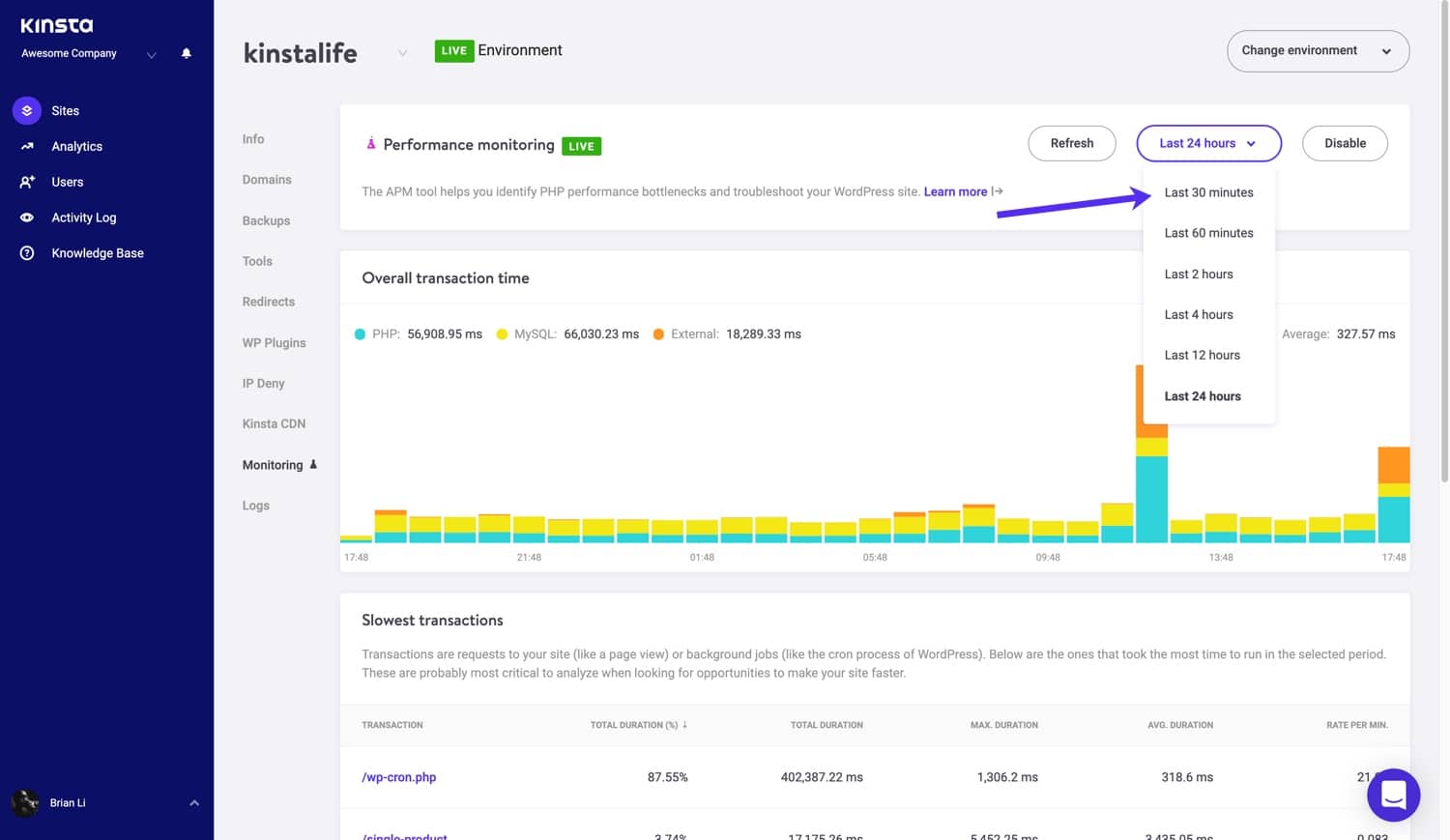The height and width of the screenshot is (840, 1450).
Task: Click the Rate Per Min. column header
Action: pyautogui.click(x=1357, y=725)
